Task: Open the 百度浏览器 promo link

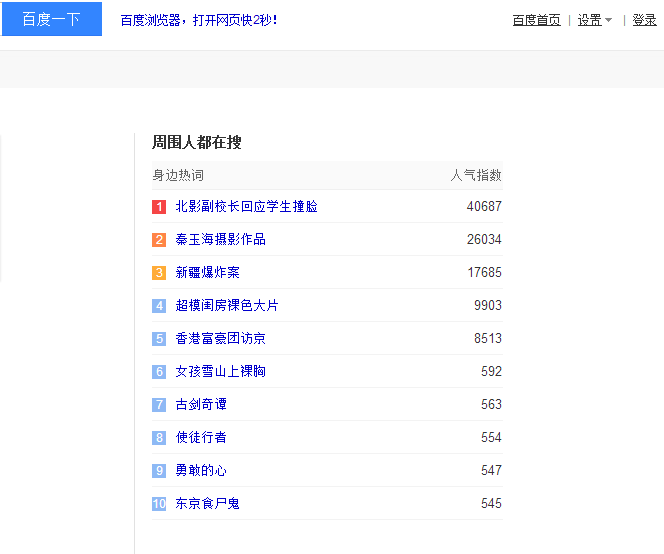Action: click(199, 20)
